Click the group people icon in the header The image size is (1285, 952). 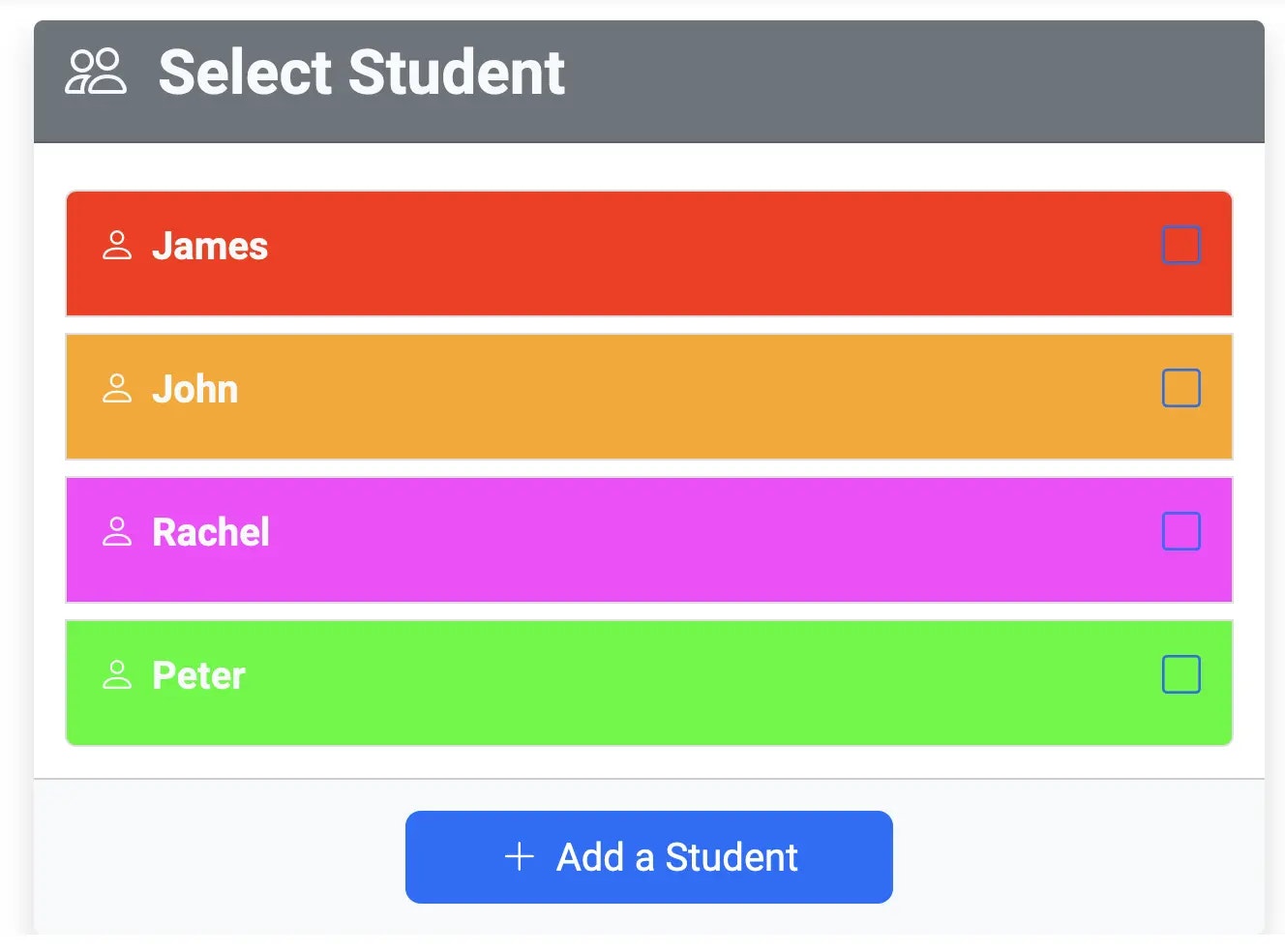[x=96, y=72]
